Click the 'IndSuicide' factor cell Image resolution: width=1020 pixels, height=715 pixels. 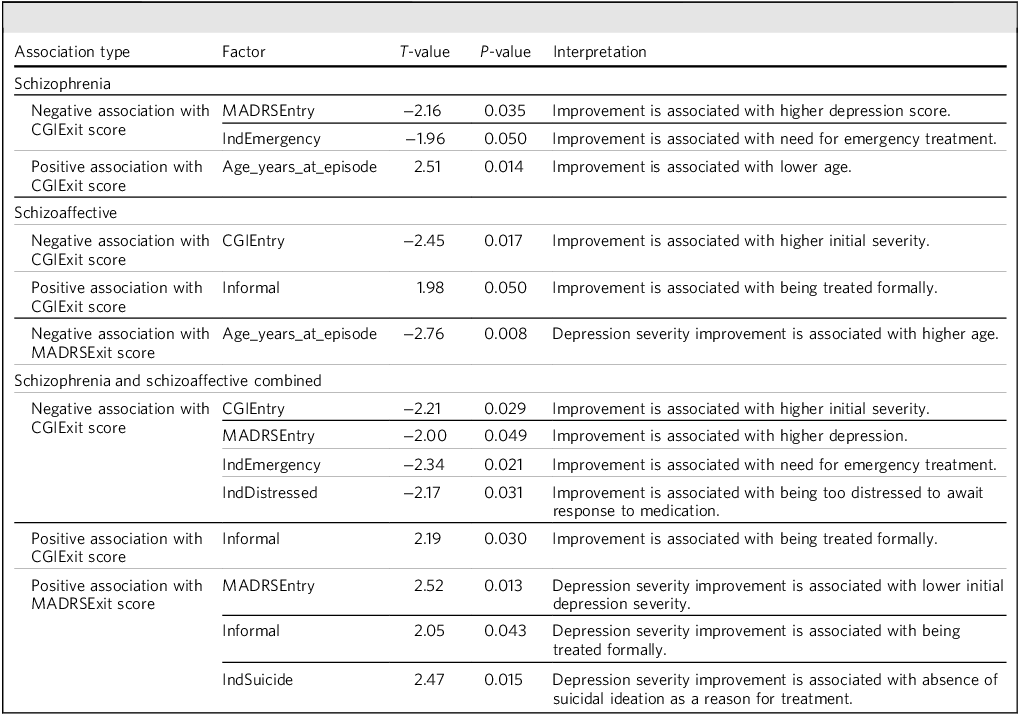(258, 680)
